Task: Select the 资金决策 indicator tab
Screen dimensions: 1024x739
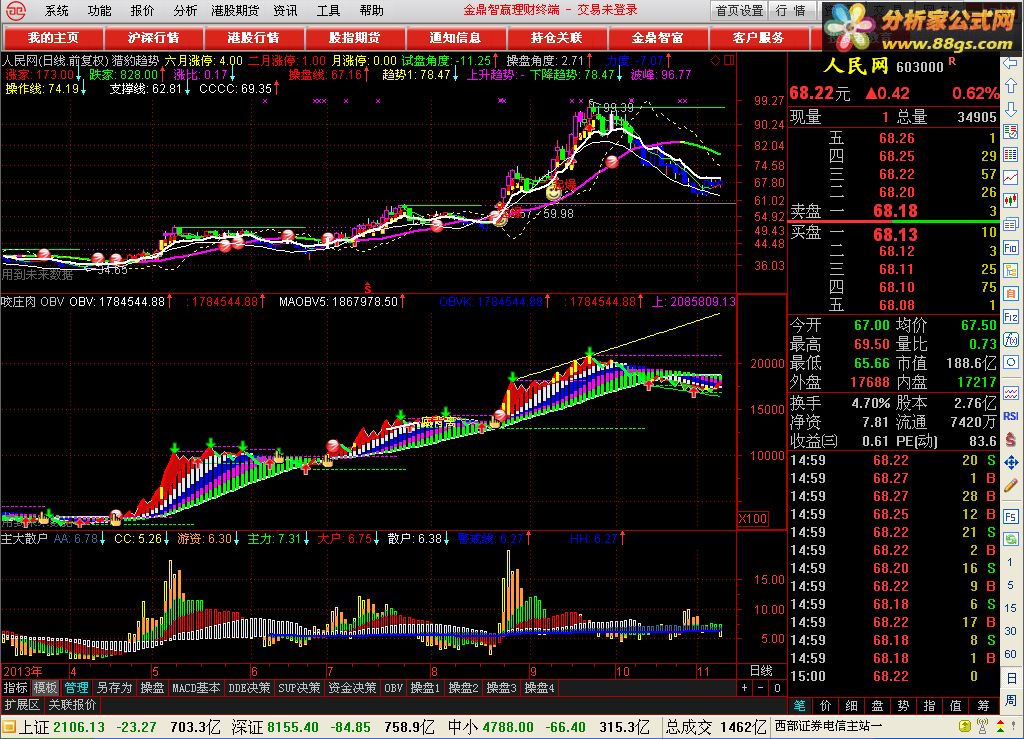Action: 352,687
